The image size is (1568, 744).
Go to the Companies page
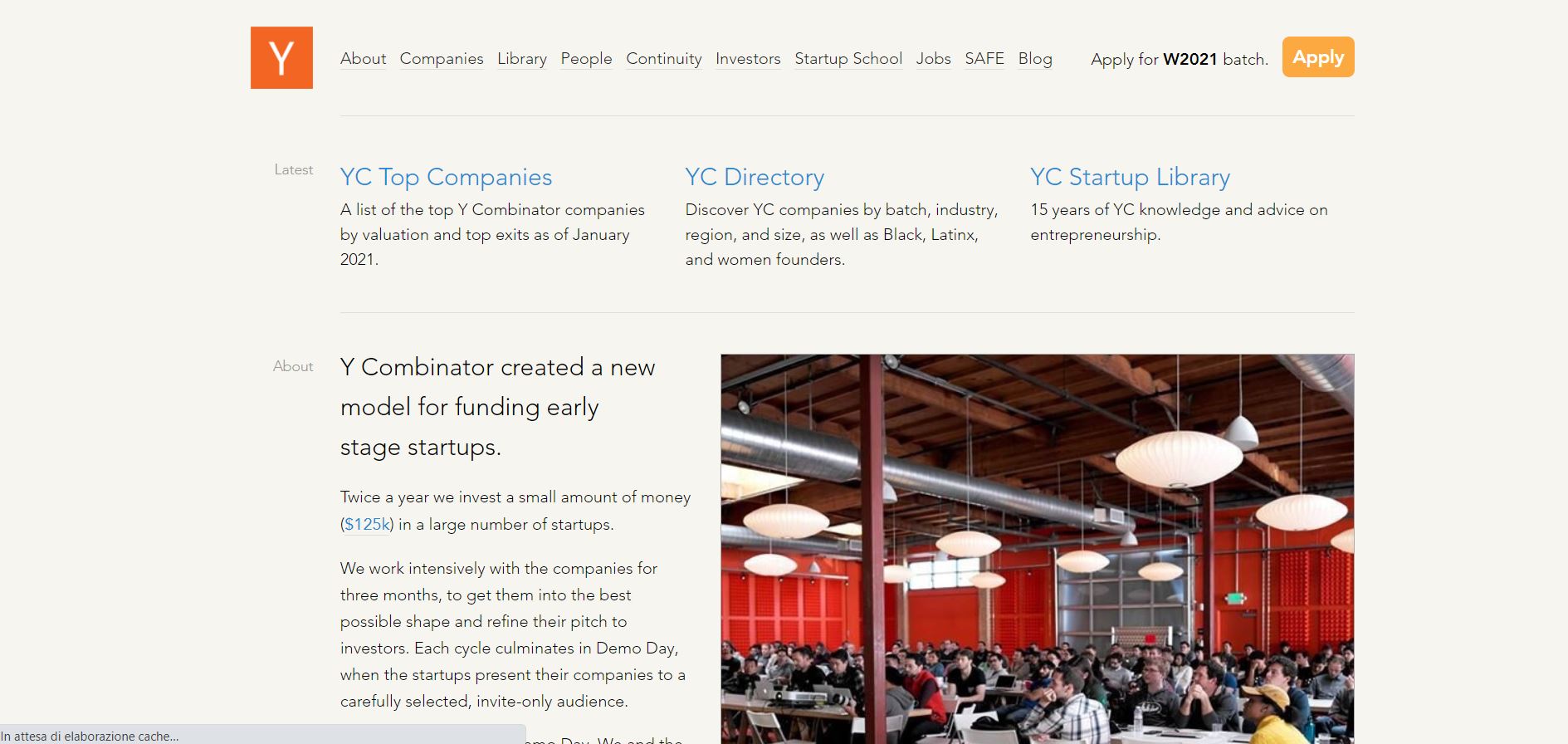point(442,59)
